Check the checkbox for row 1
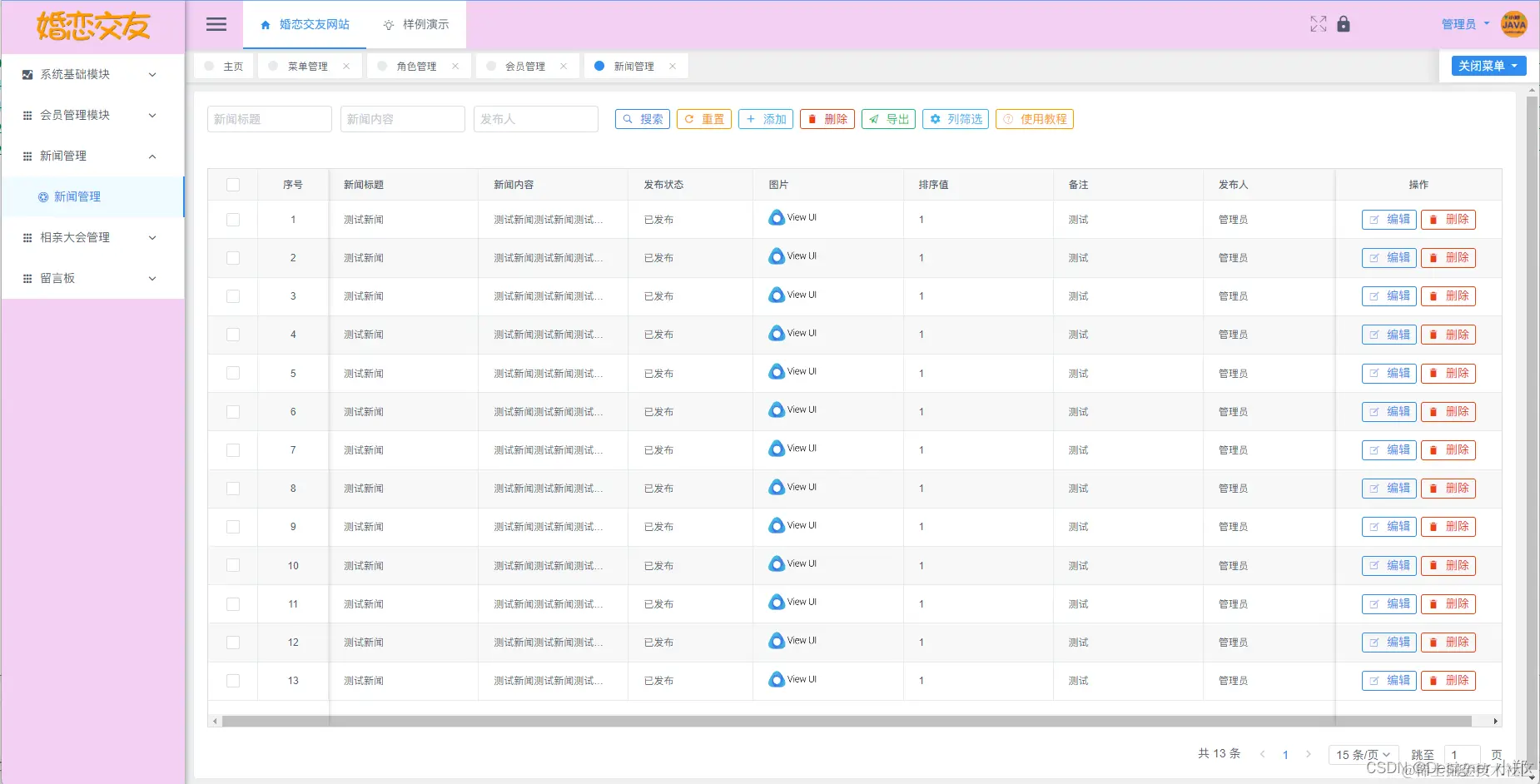1540x784 pixels. 233,220
